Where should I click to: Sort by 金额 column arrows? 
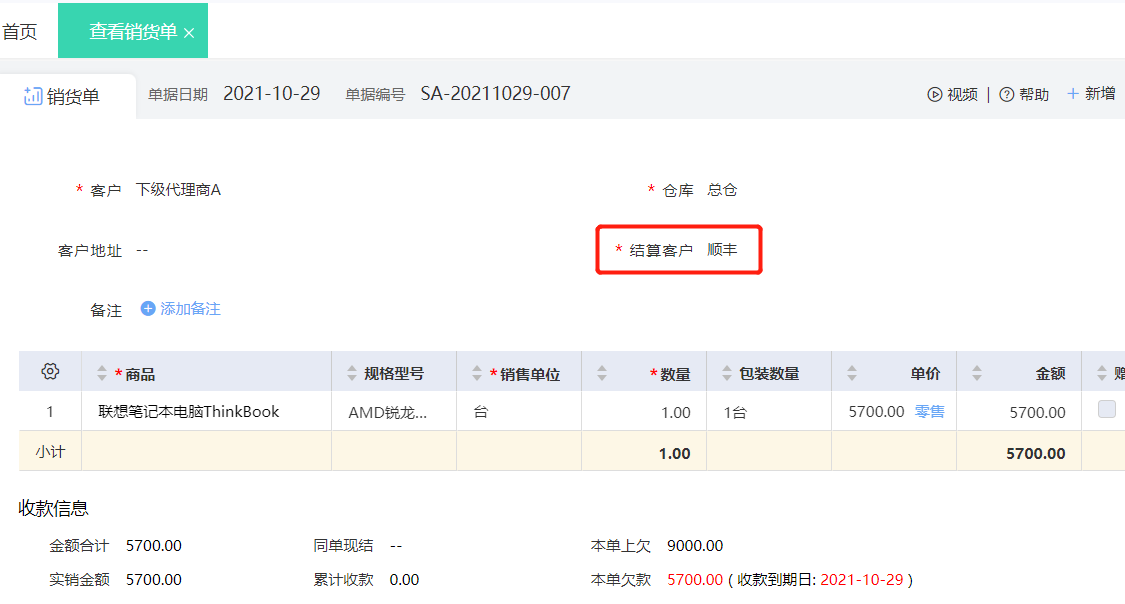(976, 373)
